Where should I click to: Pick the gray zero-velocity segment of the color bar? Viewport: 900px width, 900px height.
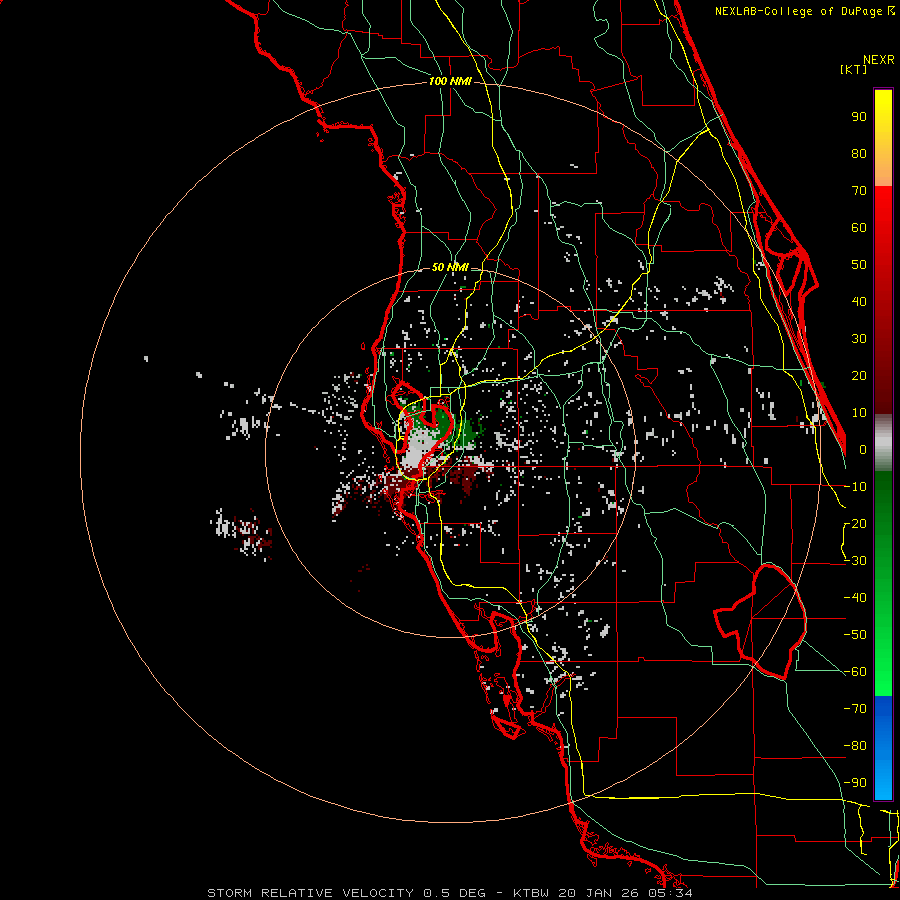pyautogui.click(x=883, y=443)
